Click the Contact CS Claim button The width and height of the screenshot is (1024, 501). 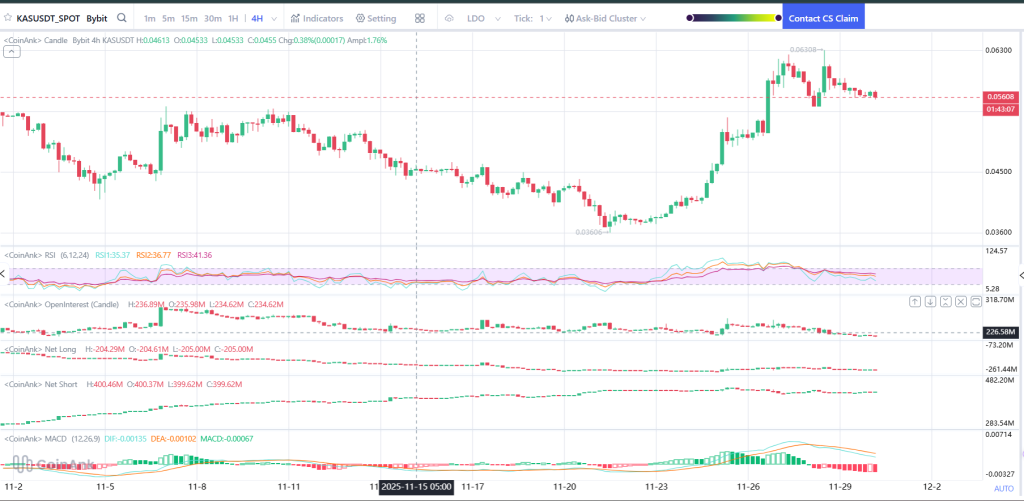823,18
